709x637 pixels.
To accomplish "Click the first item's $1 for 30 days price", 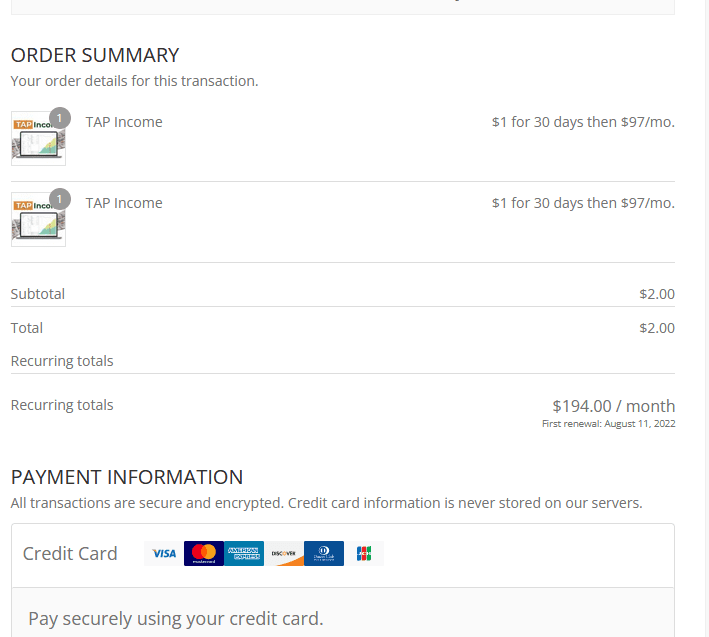I will point(583,122).
